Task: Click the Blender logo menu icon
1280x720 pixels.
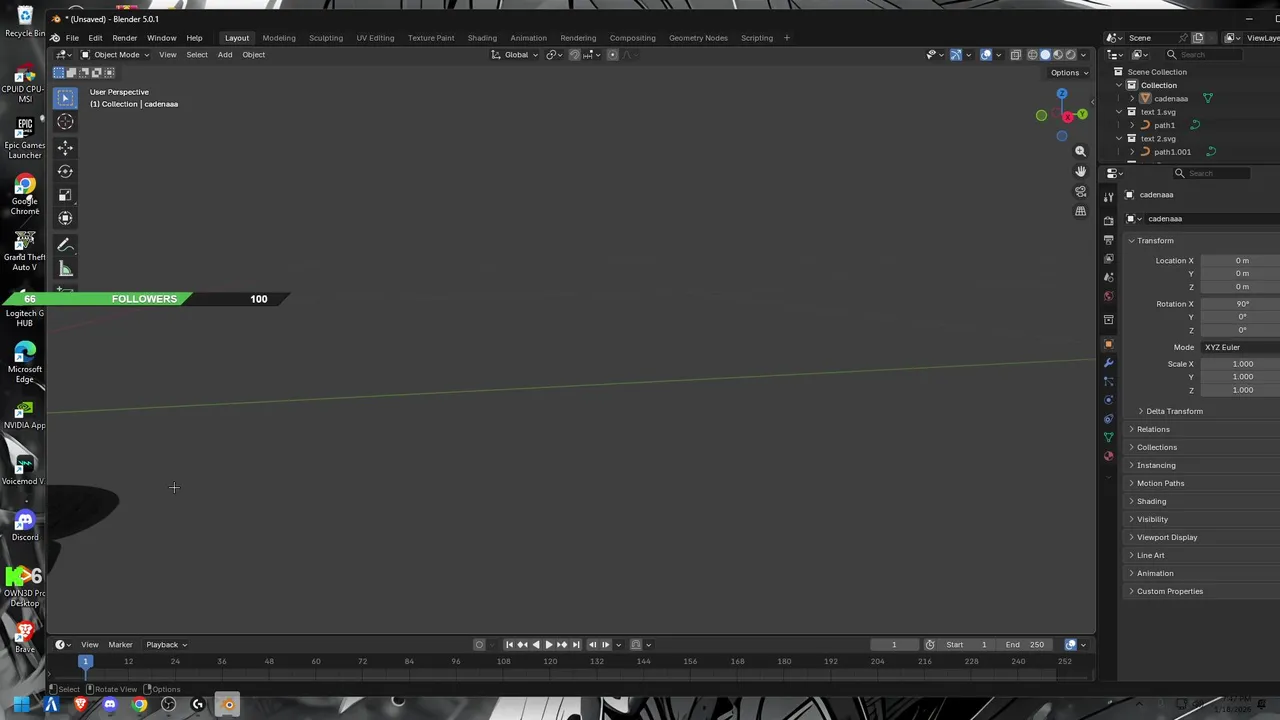Action: tap(55, 38)
